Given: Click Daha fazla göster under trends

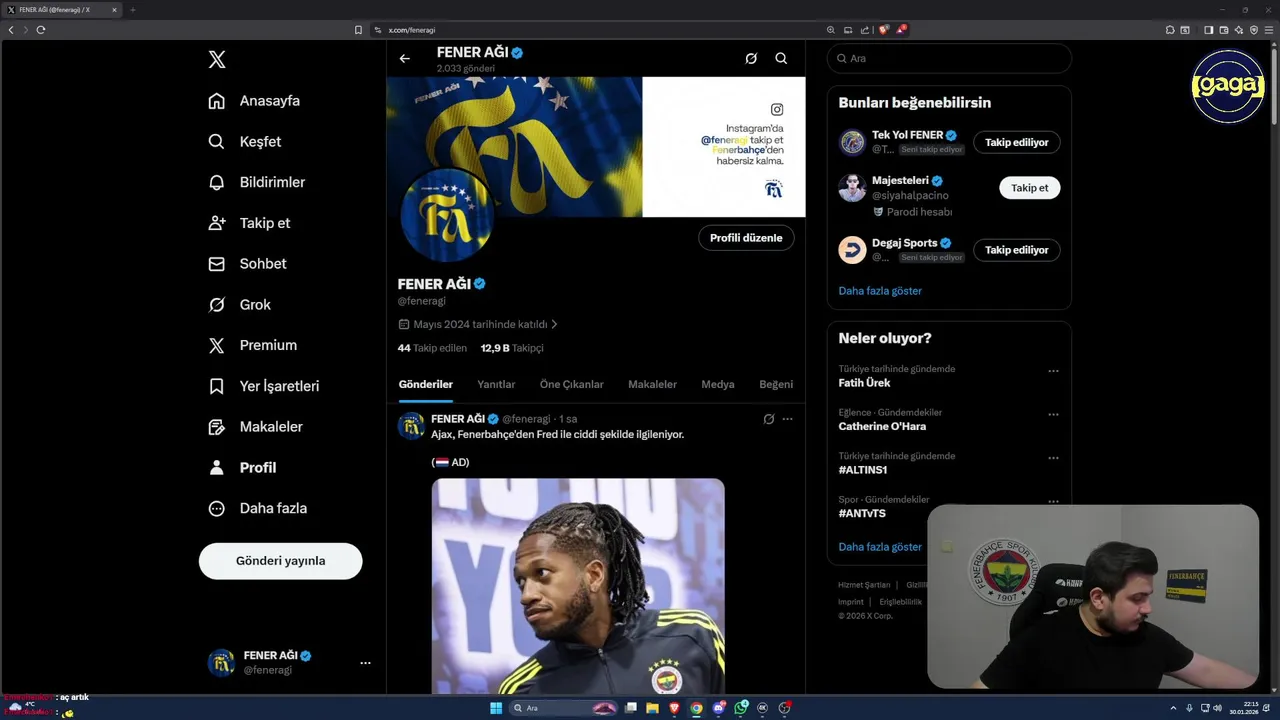Looking at the screenshot, I should [x=880, y=547].
